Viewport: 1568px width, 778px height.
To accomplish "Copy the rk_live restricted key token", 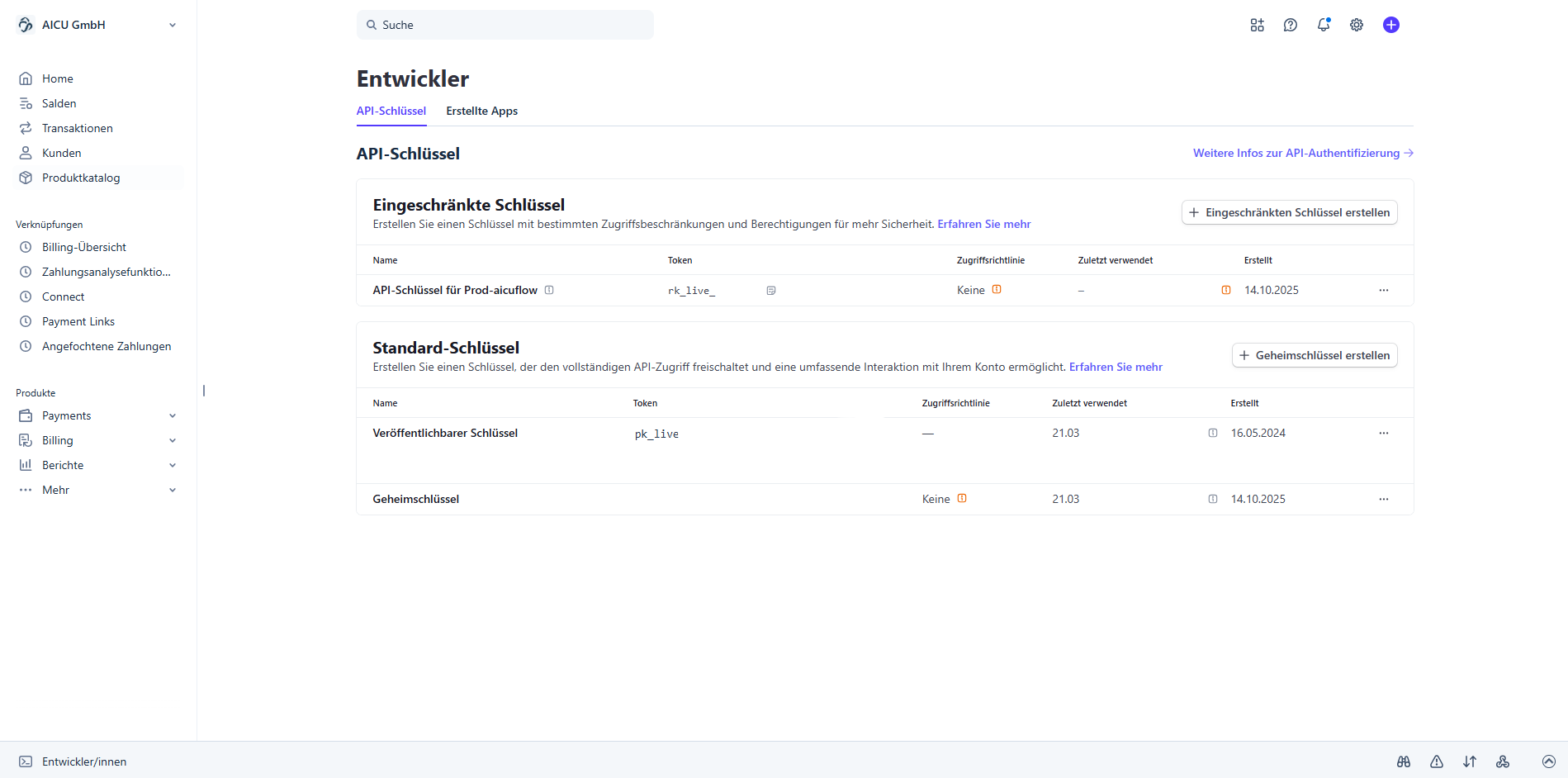I will click(771, 291).
